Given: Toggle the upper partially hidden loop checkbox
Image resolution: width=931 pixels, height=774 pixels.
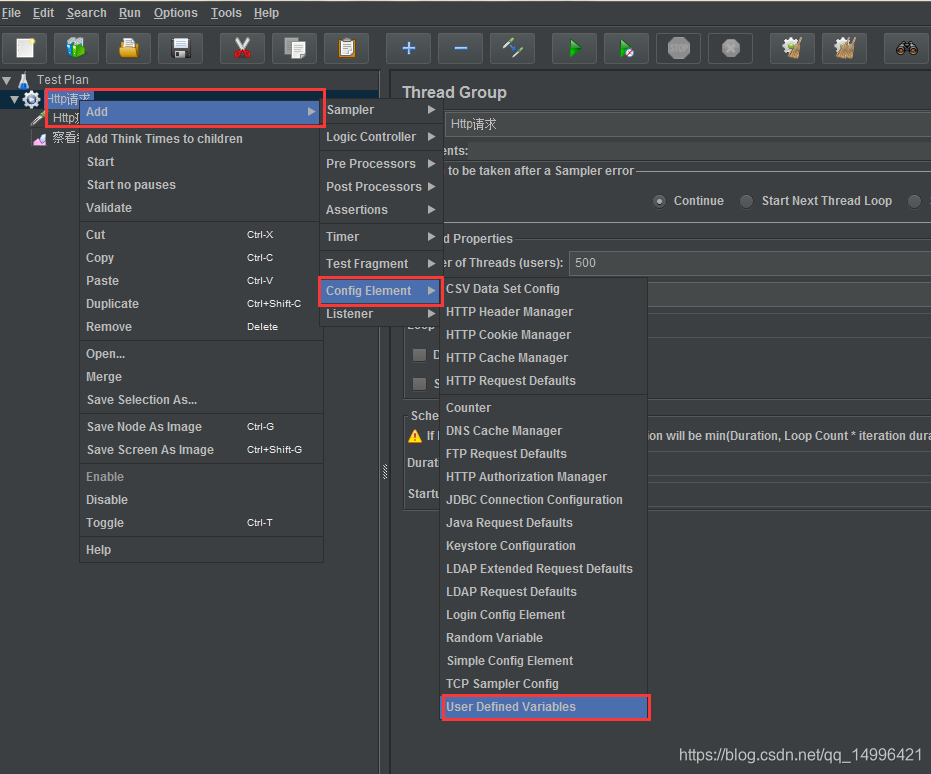Looking at the screenshot, I should pyautogui.click(x=420, y=355).
